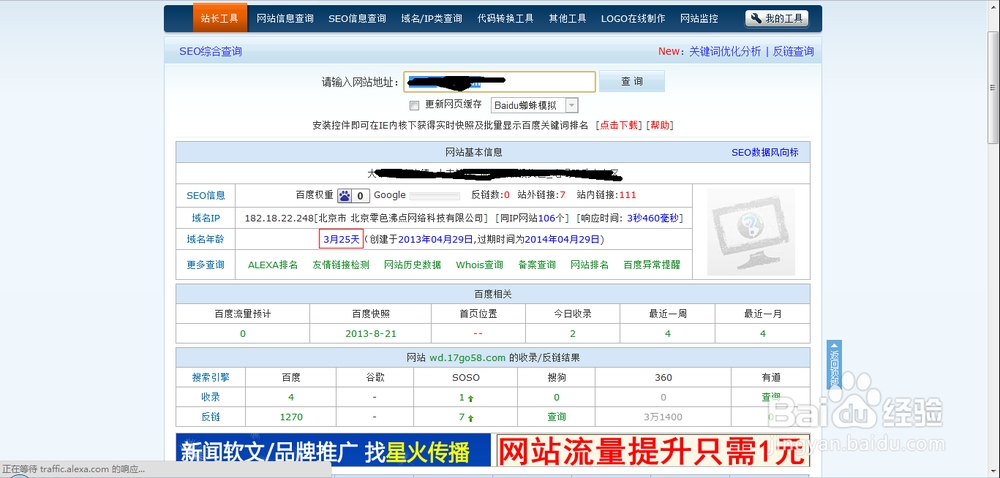The image size is (1000, 478).
Task: Open the Baidu蜘蛛模拟 dropdown
Action: point(534,105)
